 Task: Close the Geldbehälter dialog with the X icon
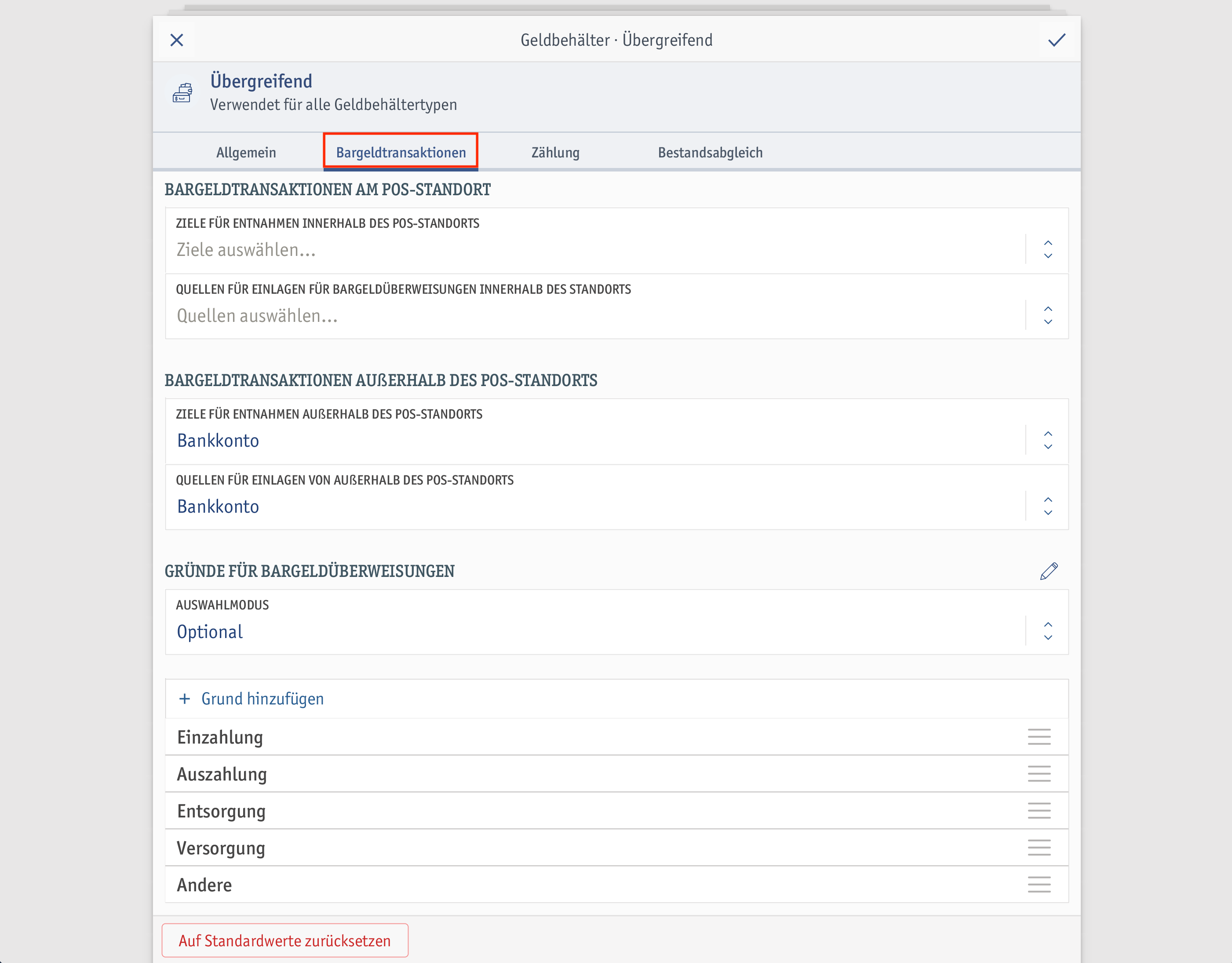tap(177, 40)
